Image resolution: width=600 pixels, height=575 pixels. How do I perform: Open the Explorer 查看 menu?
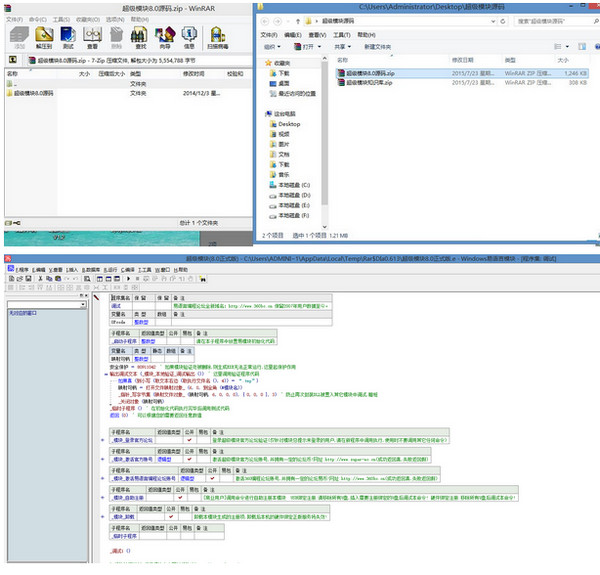click(317, 33)
